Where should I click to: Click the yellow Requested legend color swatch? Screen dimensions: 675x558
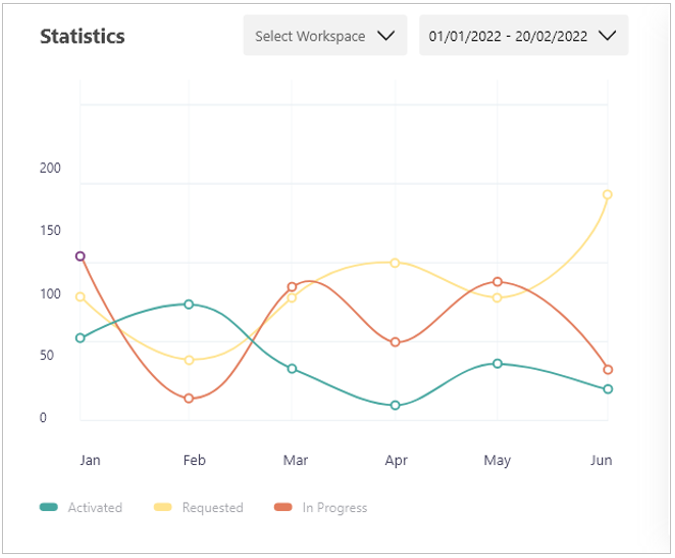(162, 508)
